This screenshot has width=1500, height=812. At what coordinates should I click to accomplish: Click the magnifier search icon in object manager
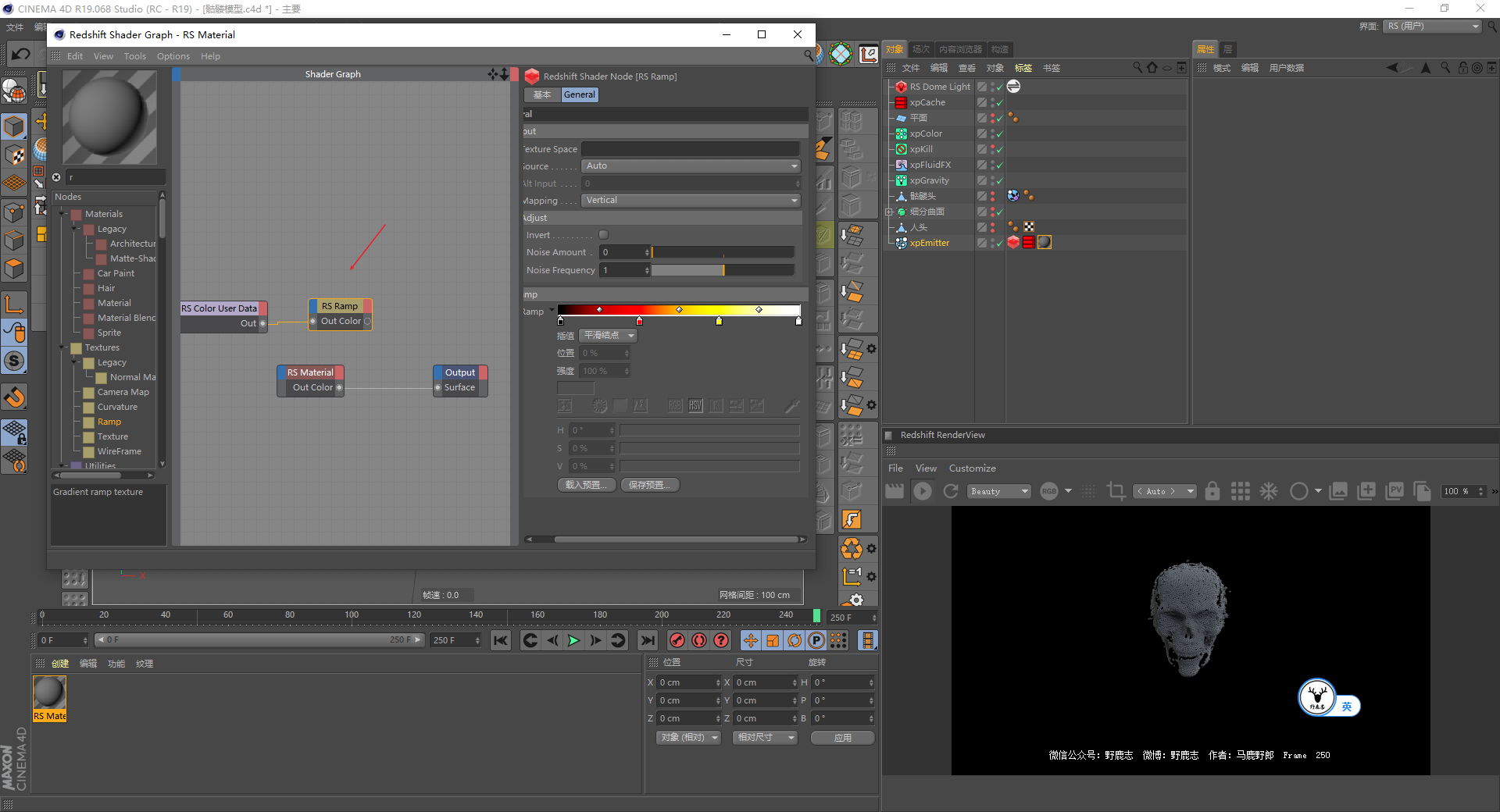tap(1137, 68)
